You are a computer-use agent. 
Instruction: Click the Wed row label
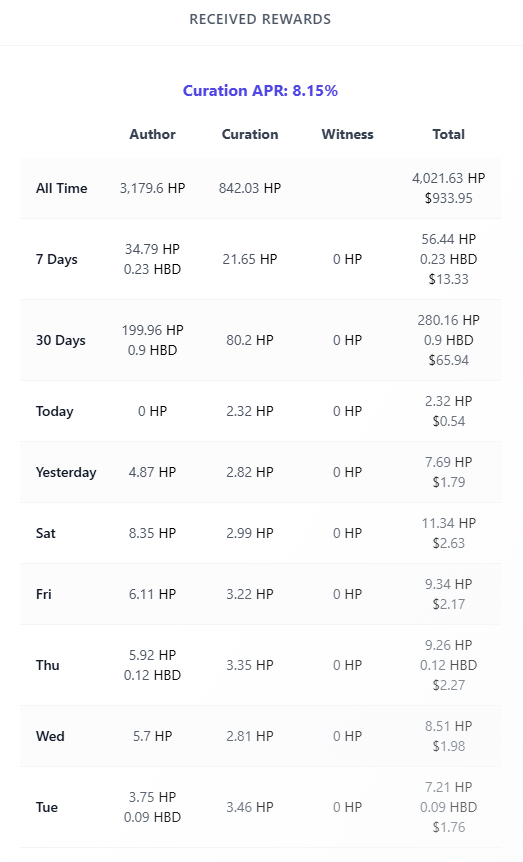50,736
